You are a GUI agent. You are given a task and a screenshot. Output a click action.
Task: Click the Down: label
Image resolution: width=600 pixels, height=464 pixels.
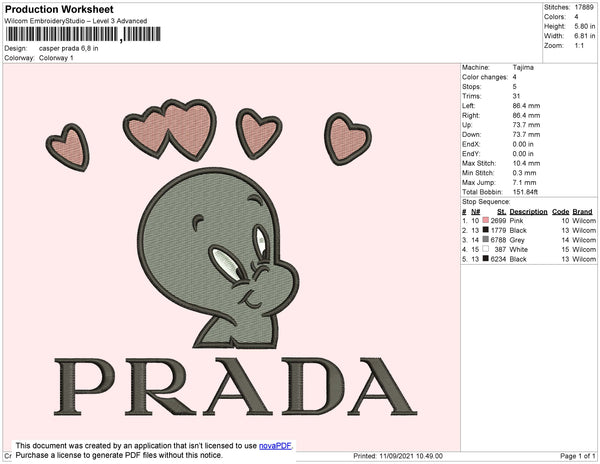tap(471, 134)
